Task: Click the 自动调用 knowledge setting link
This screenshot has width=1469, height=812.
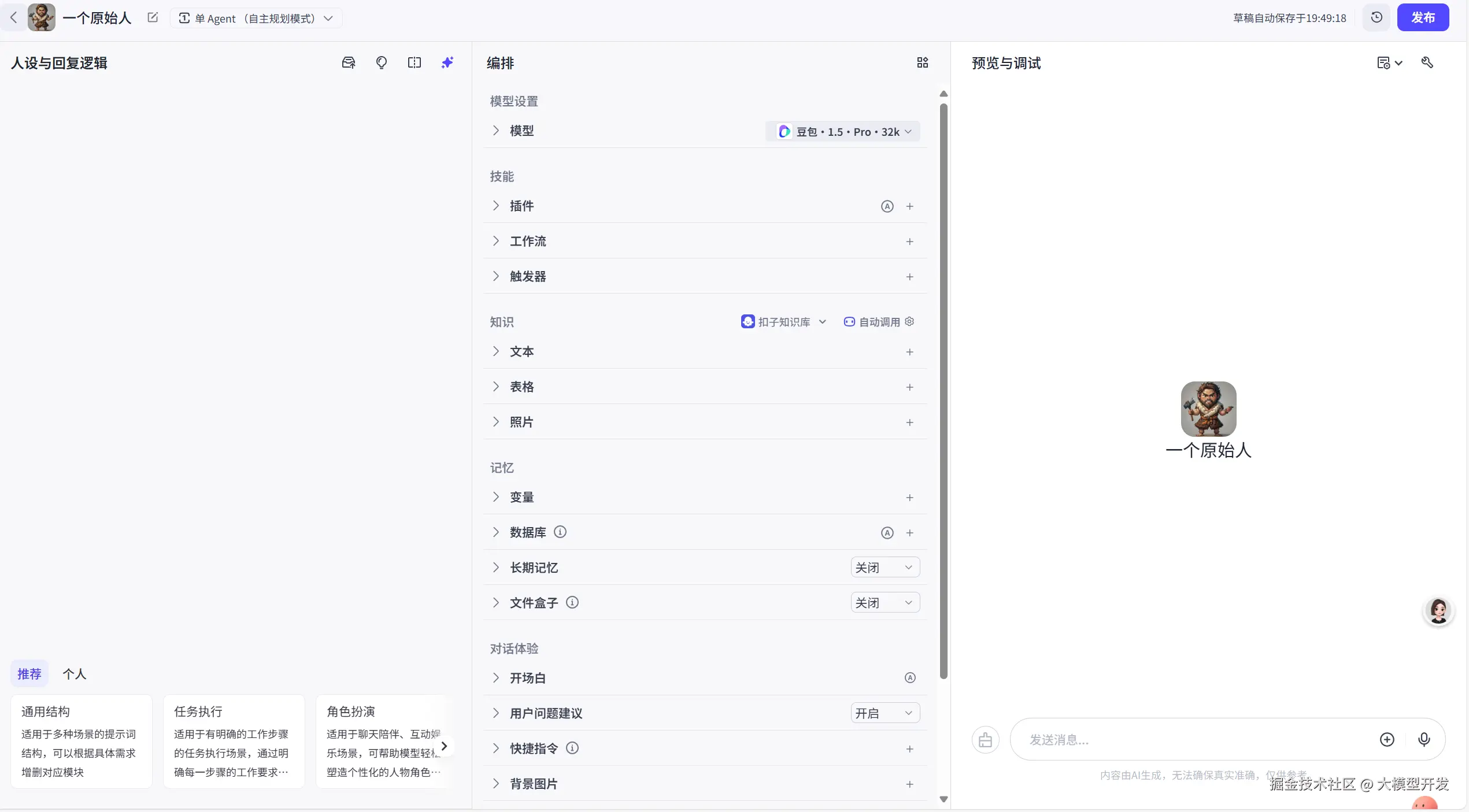Action: pos(878,322)
